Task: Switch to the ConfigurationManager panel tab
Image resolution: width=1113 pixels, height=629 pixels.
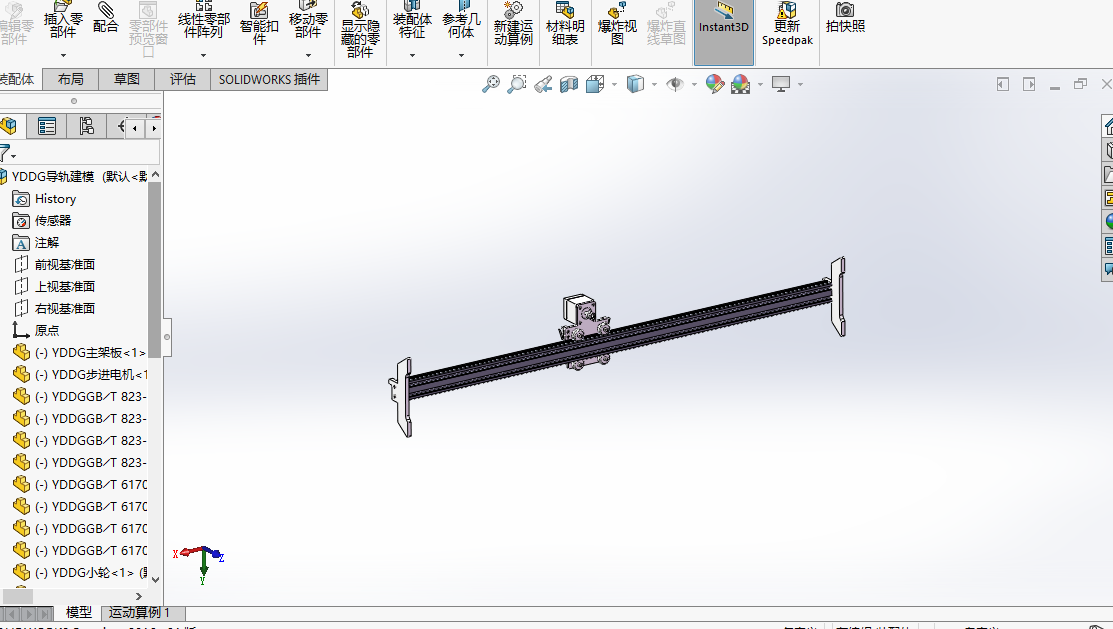Action: coord(87,126)
